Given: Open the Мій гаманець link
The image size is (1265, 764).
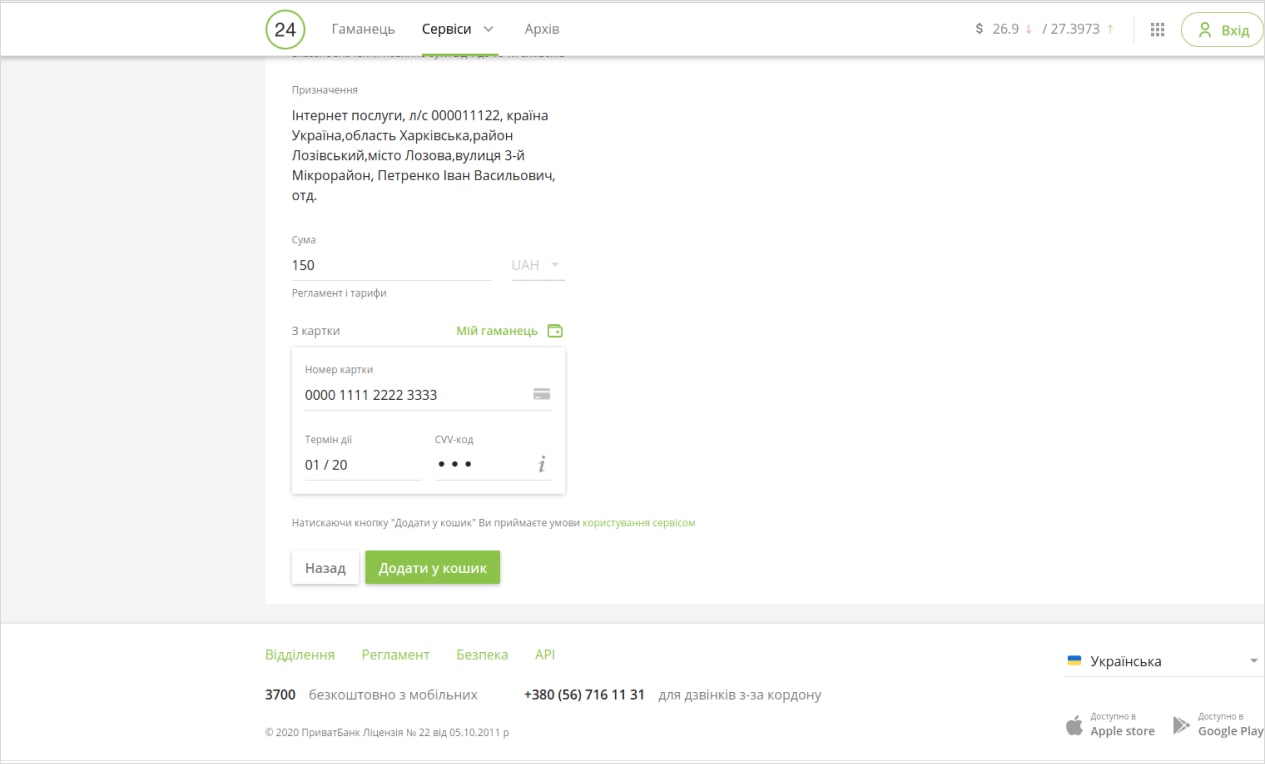Looking at the screenshot, I should (x=497, y=331).
